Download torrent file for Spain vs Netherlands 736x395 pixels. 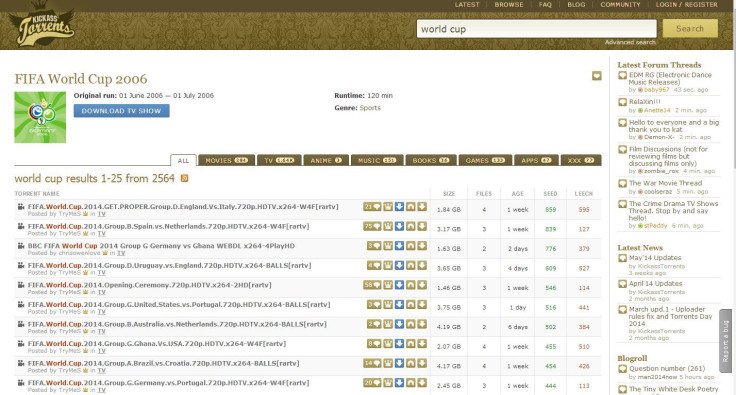[x=422, y=226]
